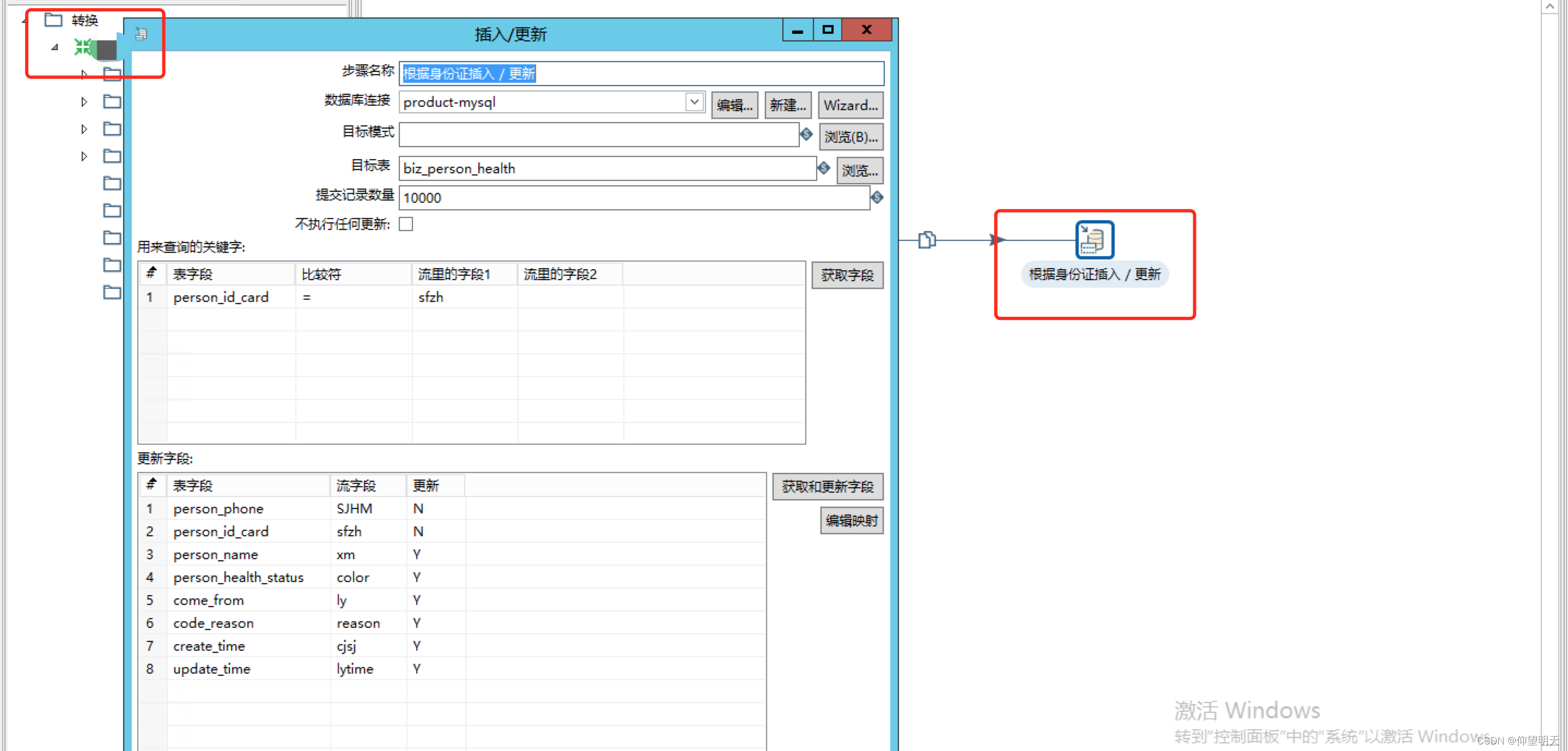
Task: Click the reason stream field cell
Action: click(x=368, y=623)
